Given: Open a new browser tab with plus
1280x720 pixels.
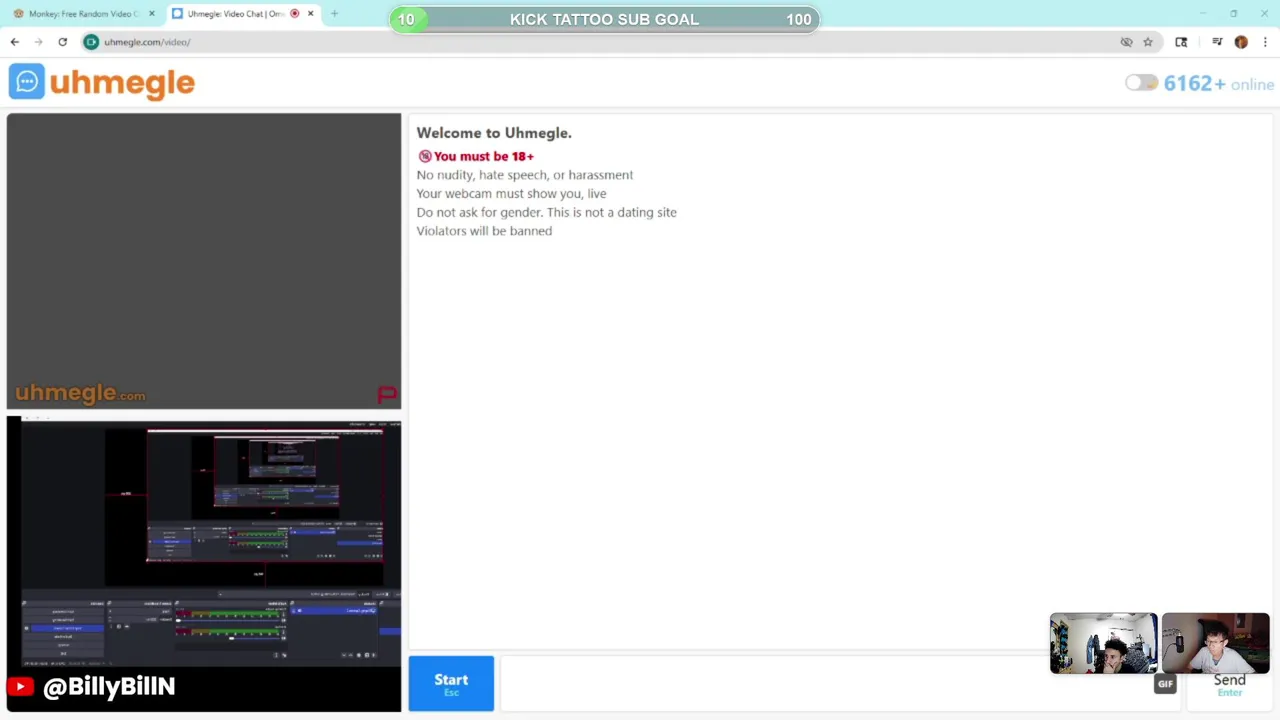Looking at the screenshot, I should point(334,14).
